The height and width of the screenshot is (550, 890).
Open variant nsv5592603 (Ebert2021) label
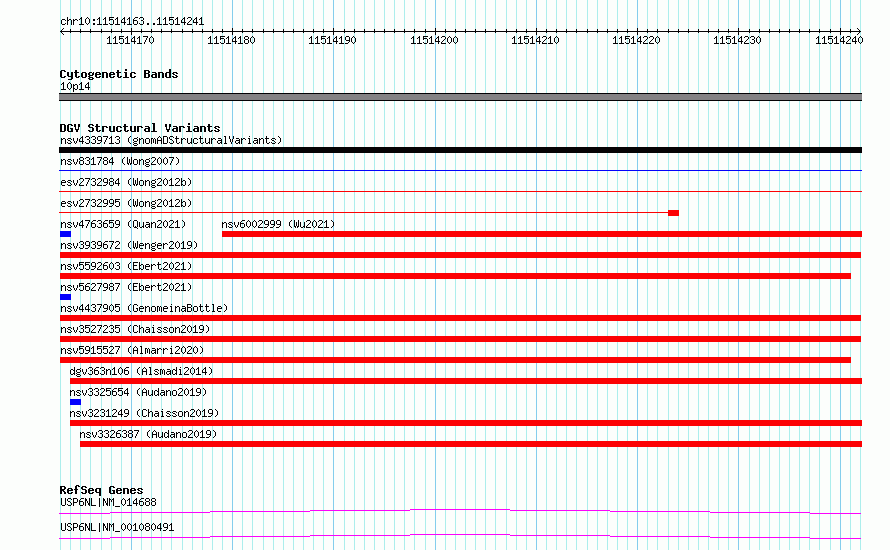[126, 266]
